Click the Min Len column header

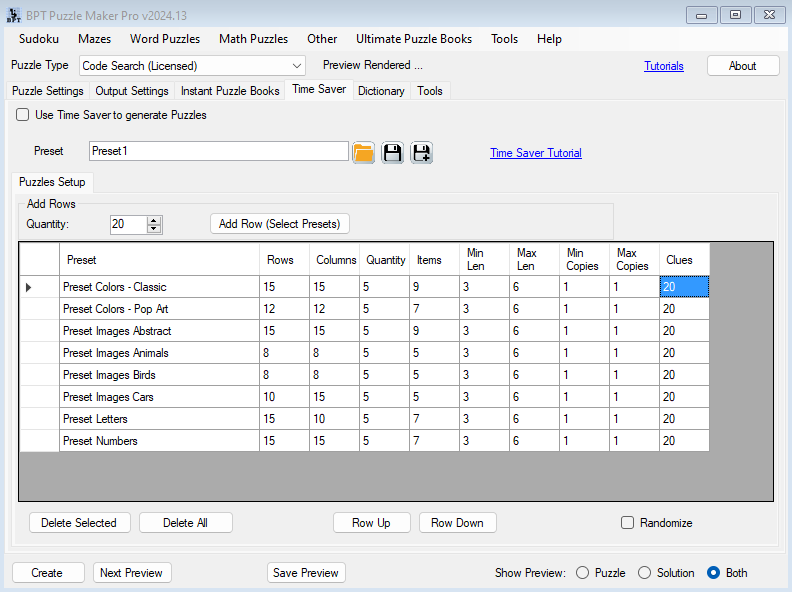[484, 260]
